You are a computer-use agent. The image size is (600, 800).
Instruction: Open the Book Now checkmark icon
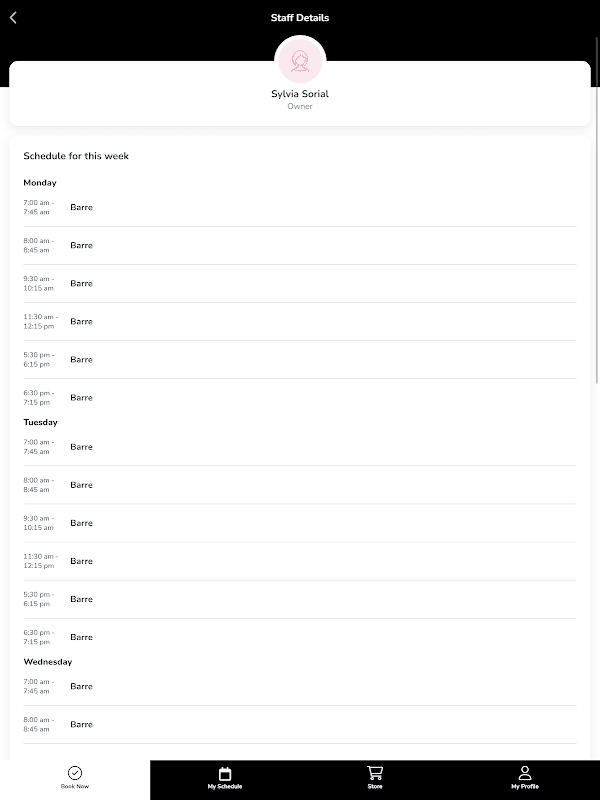coord(75,772)
